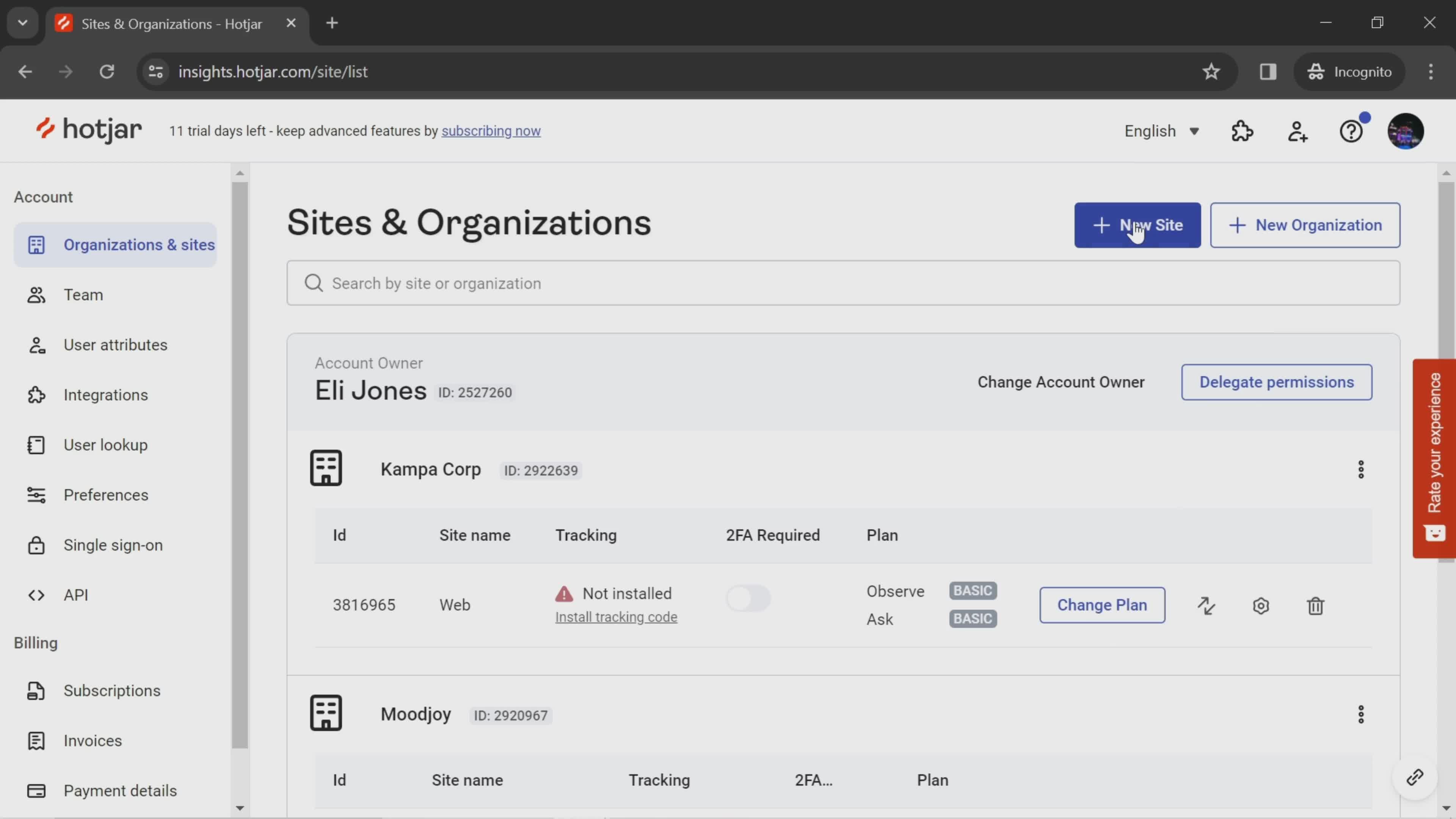Click the Kampa Corp organization building icon

click(x=326, y=468)
